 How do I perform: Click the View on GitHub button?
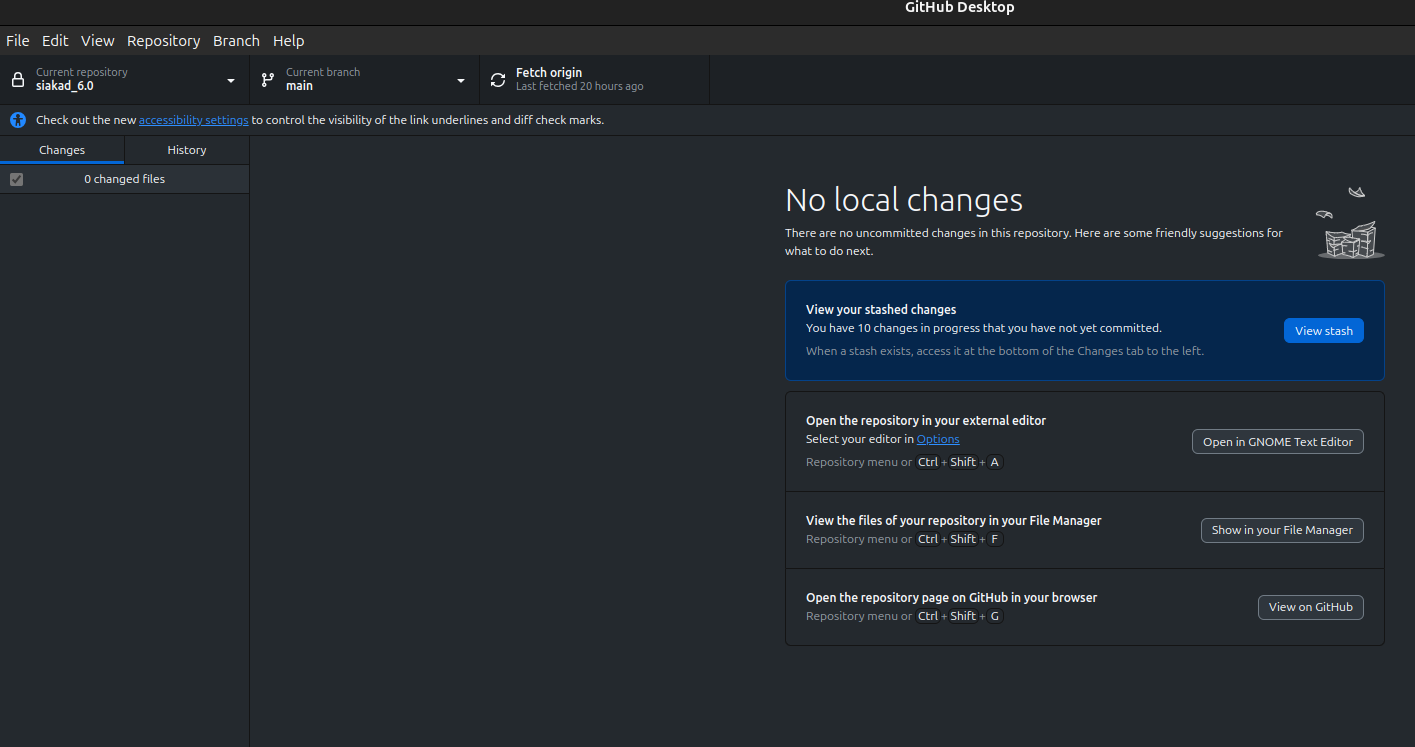[1310, 607]
